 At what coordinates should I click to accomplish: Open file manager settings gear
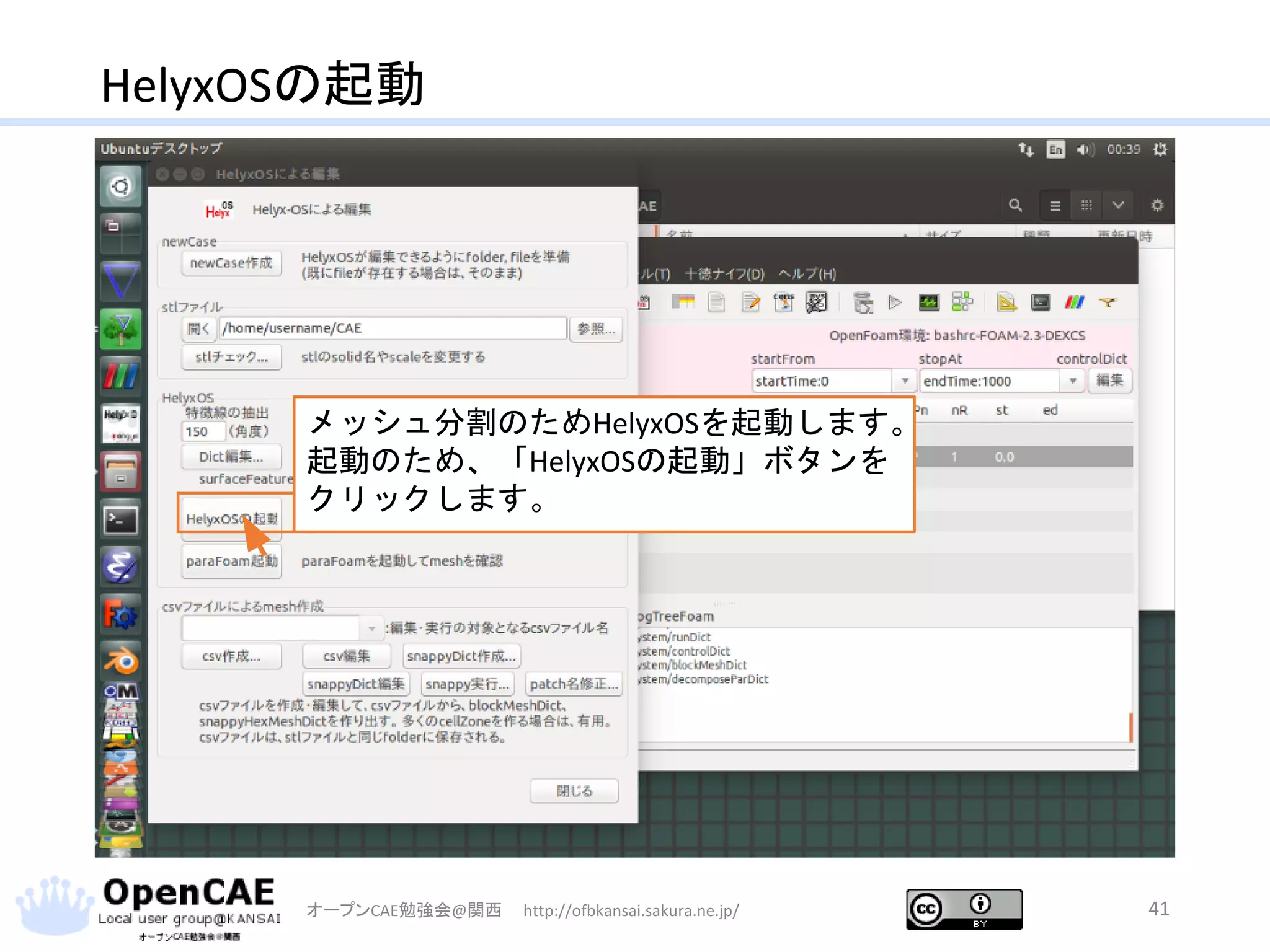pos(1157,205)
